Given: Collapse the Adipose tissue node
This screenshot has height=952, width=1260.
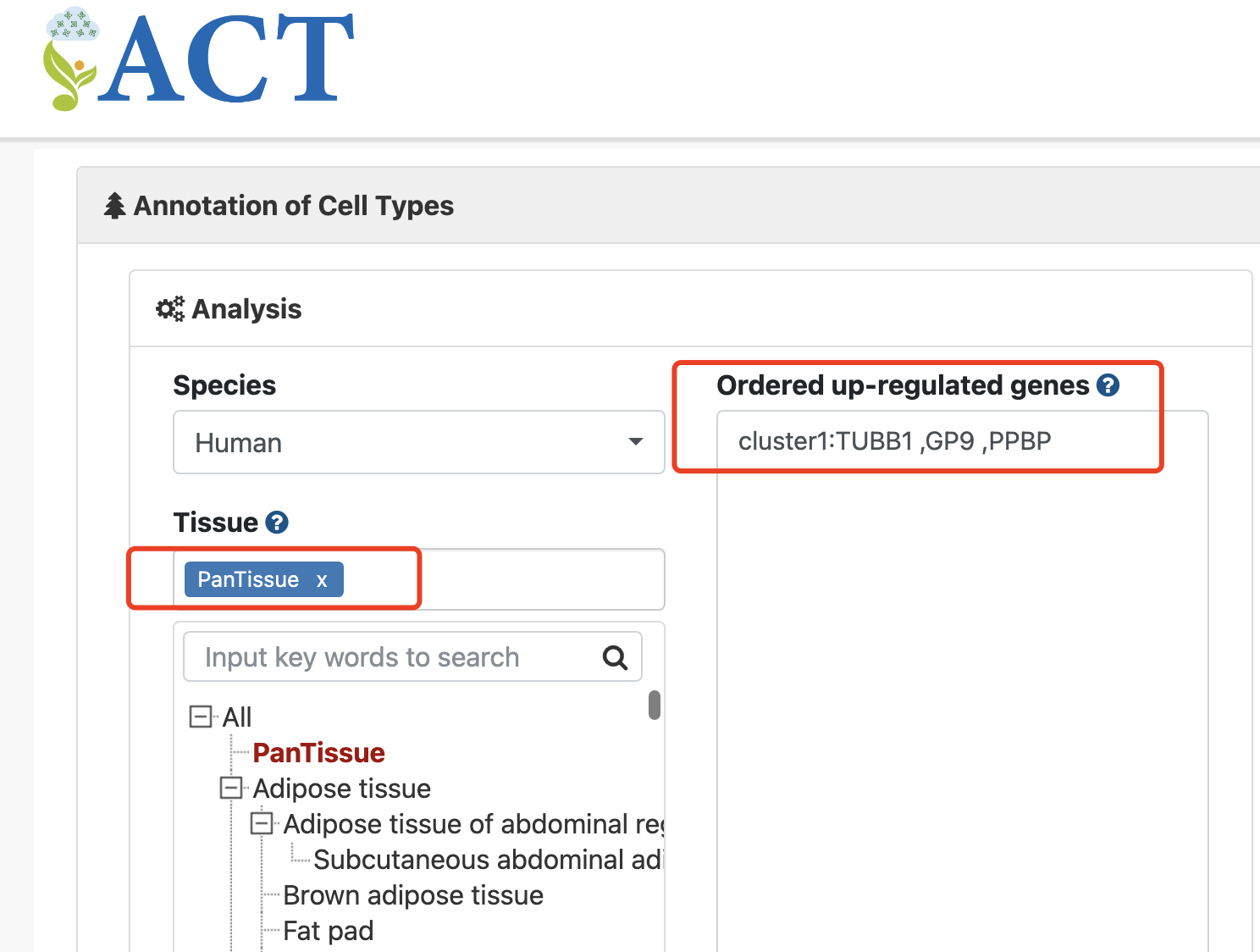Looking at the screenshot, I should pyautogui.click(x=231, y=789).
